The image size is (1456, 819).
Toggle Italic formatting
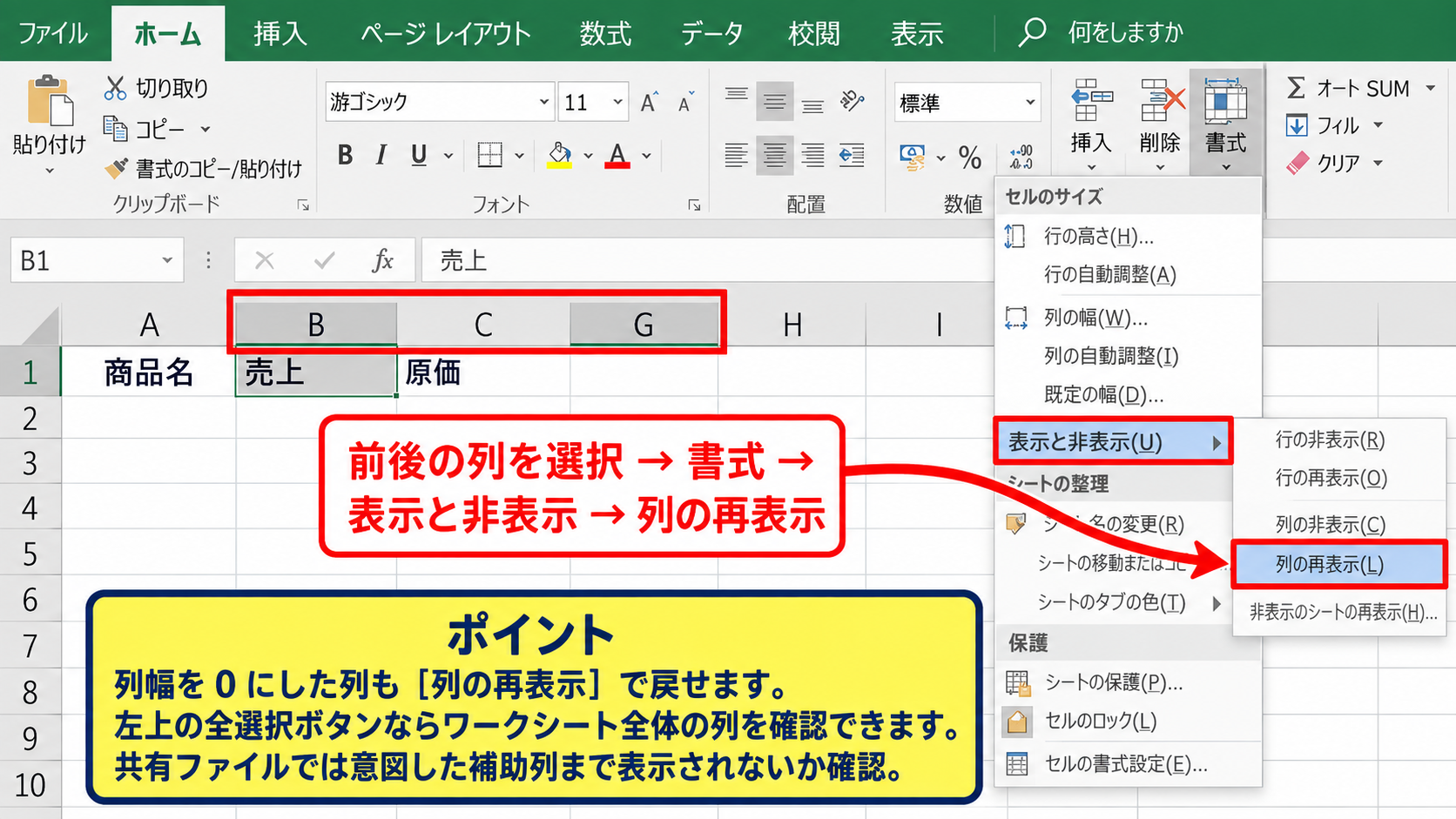coord(381,156)
